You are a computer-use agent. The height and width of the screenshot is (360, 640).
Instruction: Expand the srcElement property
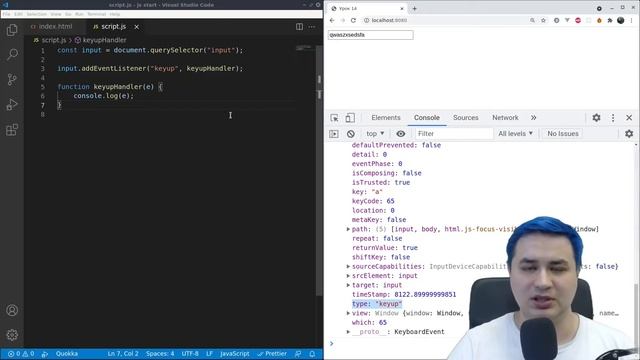click(x=348, y=276)
